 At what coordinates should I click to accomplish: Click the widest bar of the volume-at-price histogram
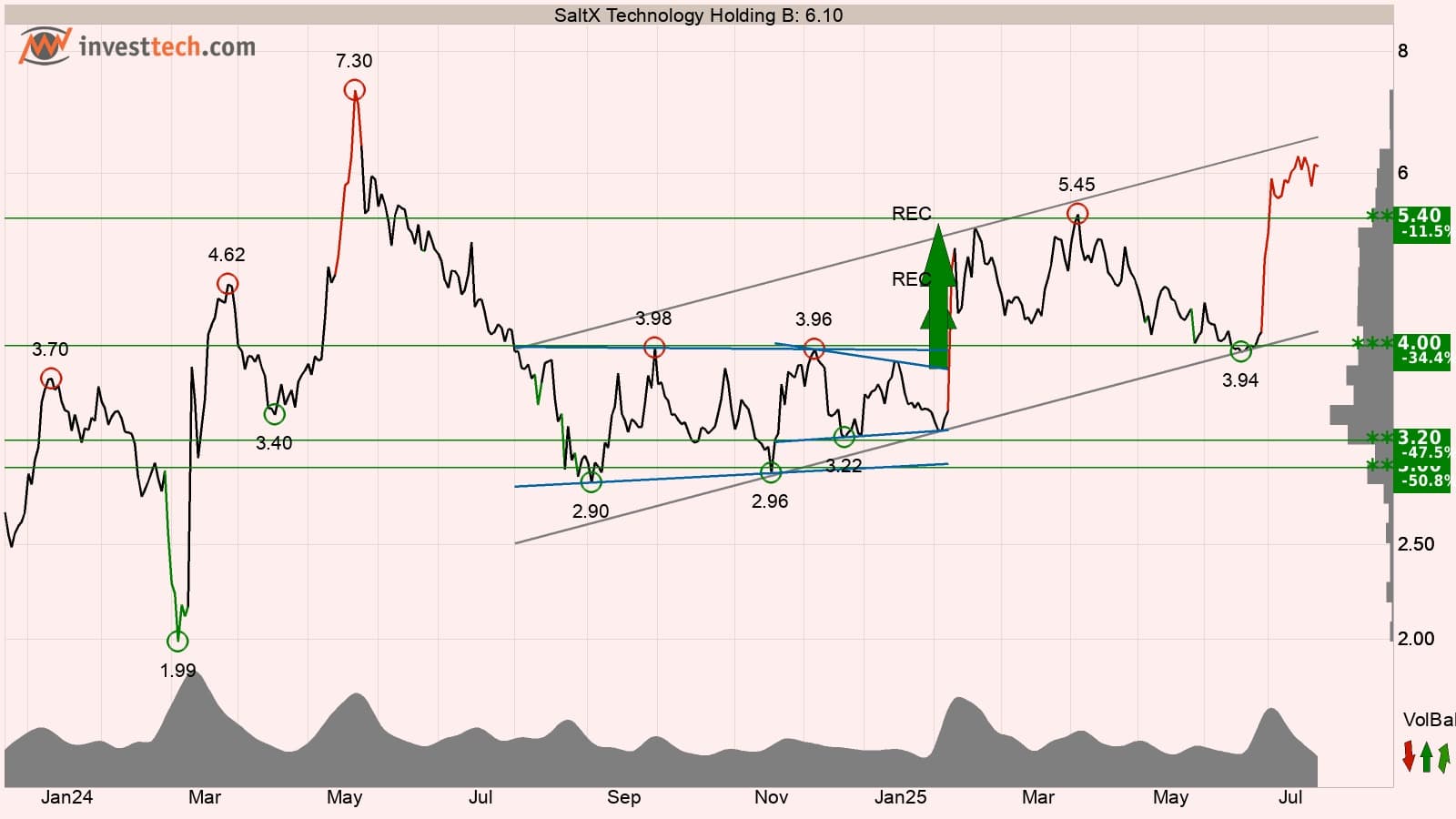pos(1361,415)
